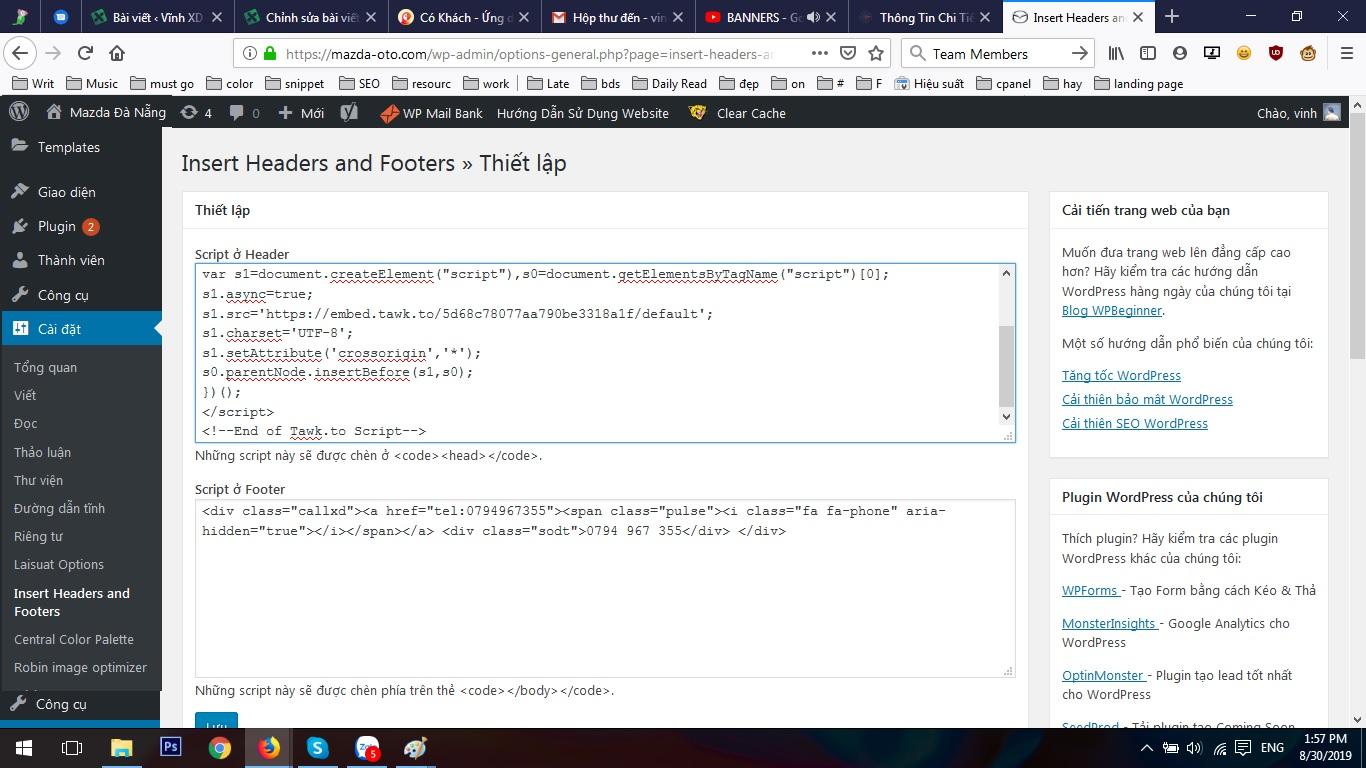Viewport: 1366px width, 768px height.
Task: Bookmark this page with the star icon
Action: tap(876, 54)
